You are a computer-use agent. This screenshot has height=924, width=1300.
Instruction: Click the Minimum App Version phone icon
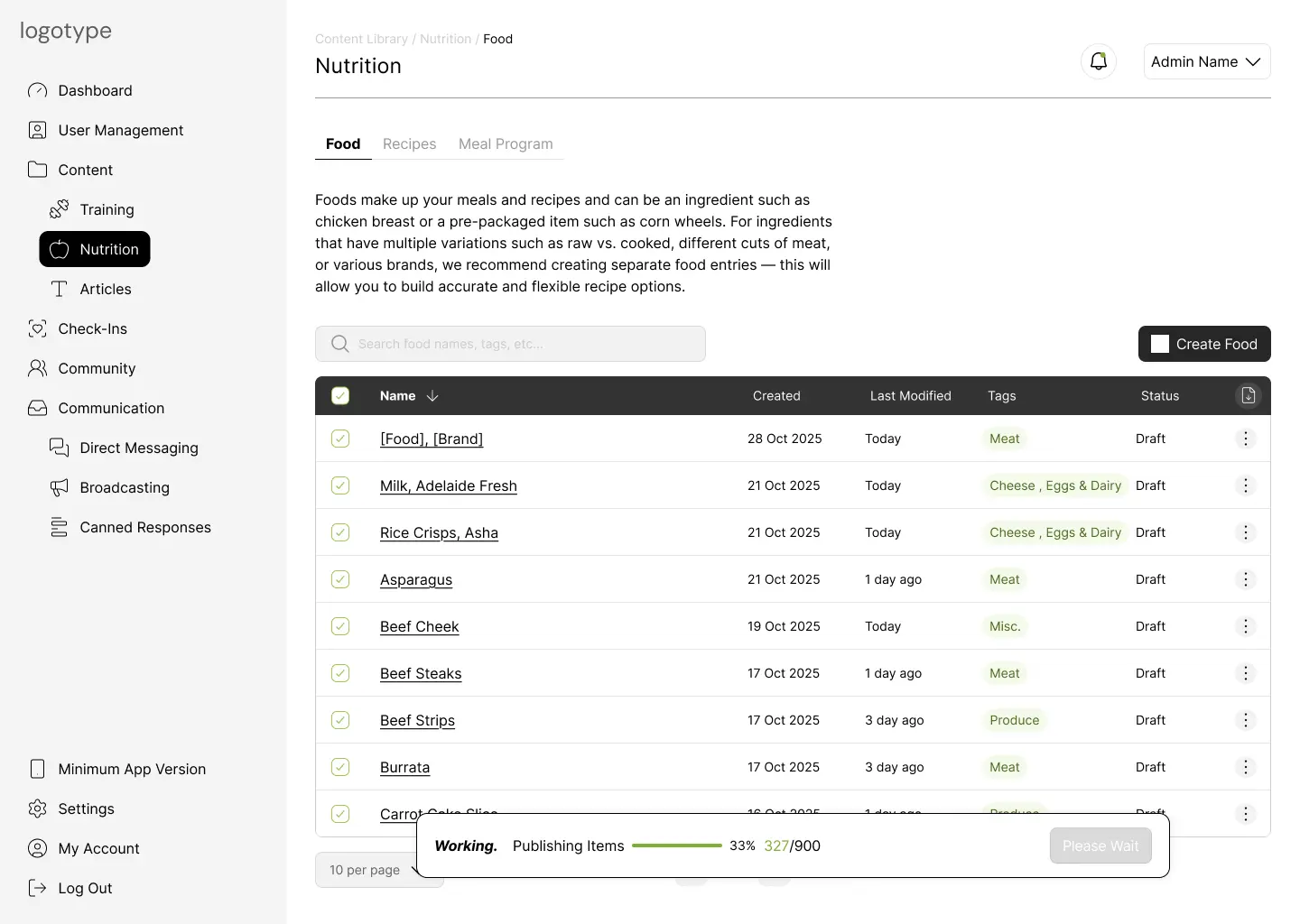click(37, 769)
